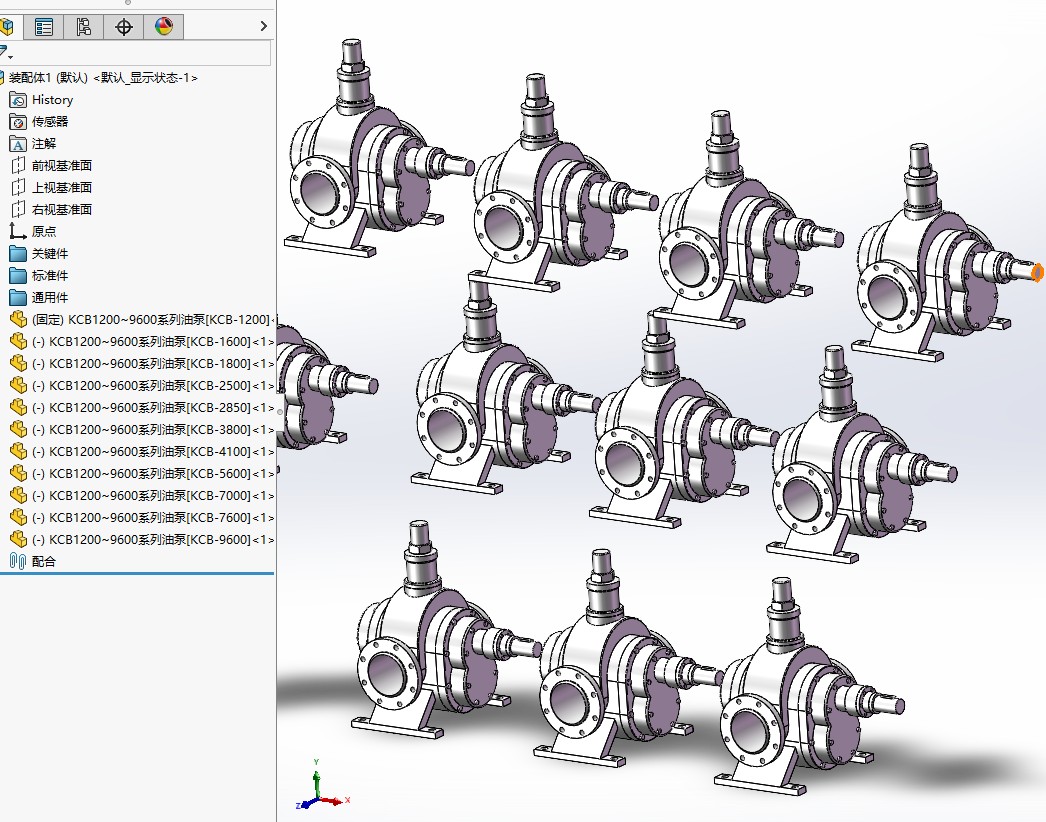Image resolution: width=1046 pixels, height=822 pixels.
Task: Click the 上视基准面 plane icon
Action: click(x=18, y=187)
